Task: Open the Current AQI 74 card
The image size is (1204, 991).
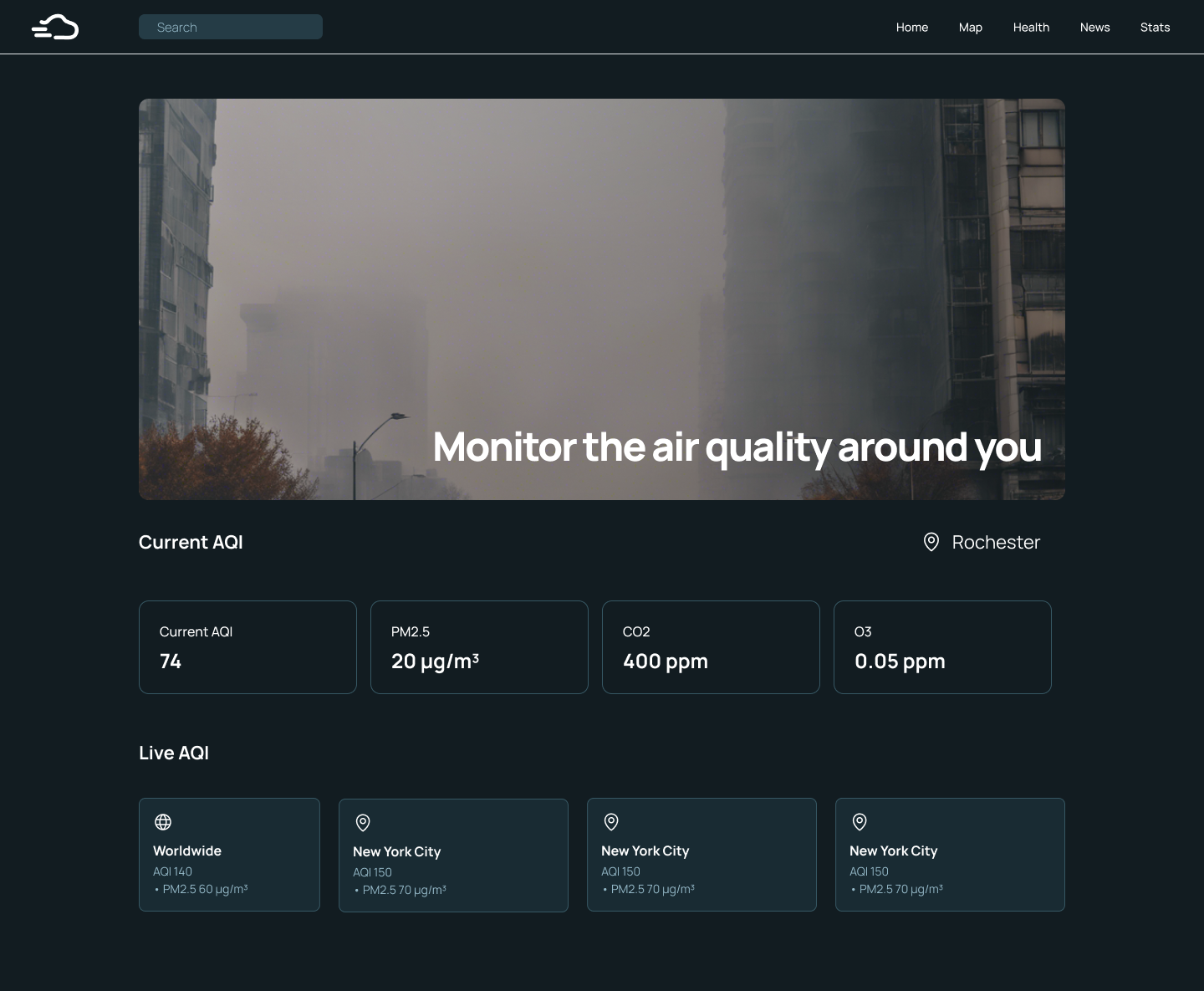Action: point(247,646)
